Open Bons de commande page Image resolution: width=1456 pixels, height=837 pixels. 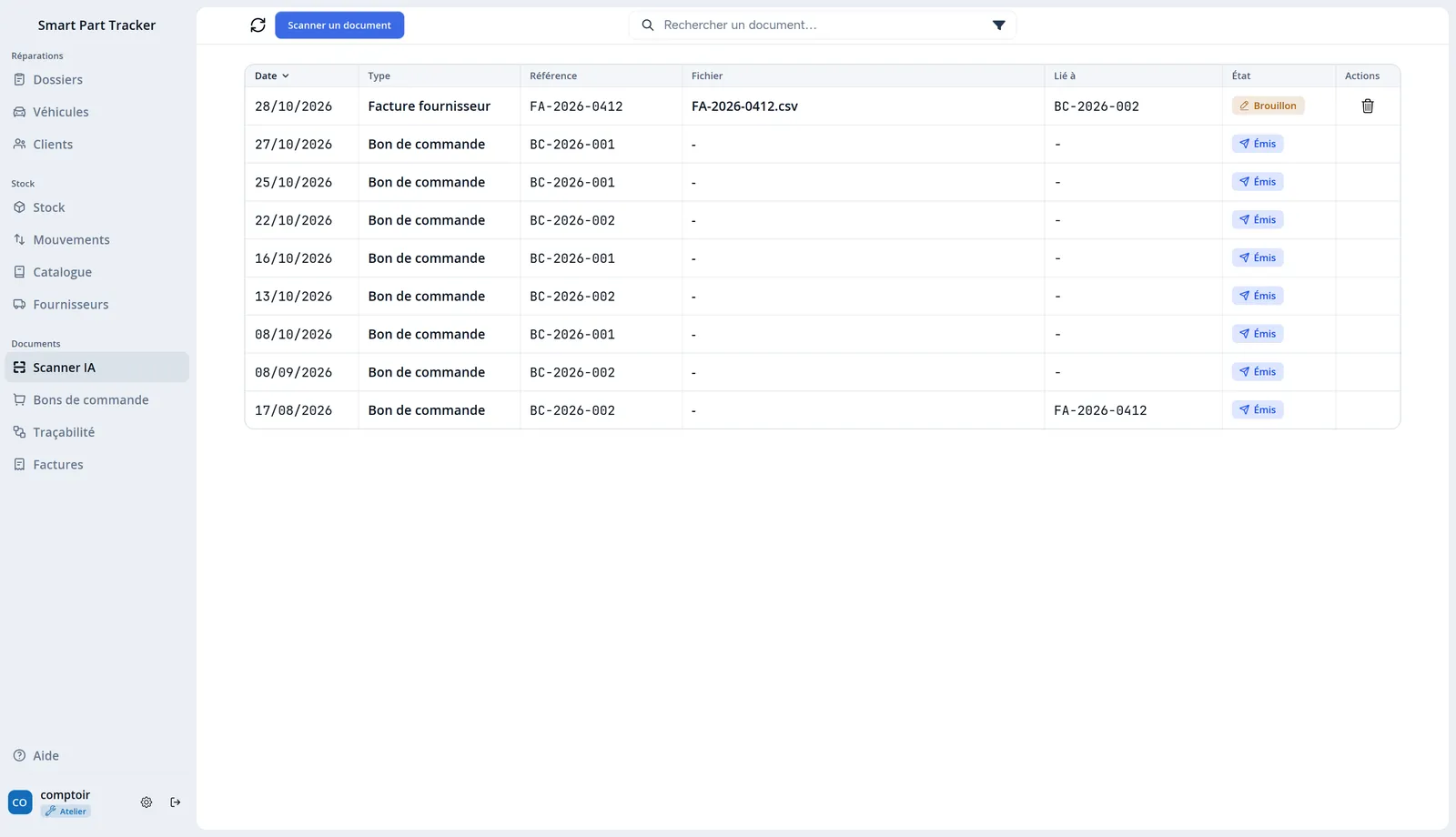pos(97,400)
